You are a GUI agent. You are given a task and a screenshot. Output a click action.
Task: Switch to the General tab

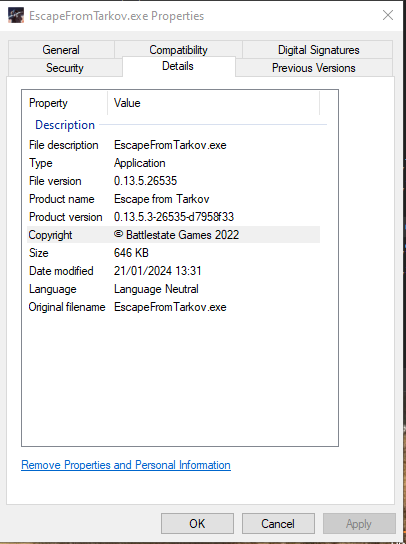61,50
